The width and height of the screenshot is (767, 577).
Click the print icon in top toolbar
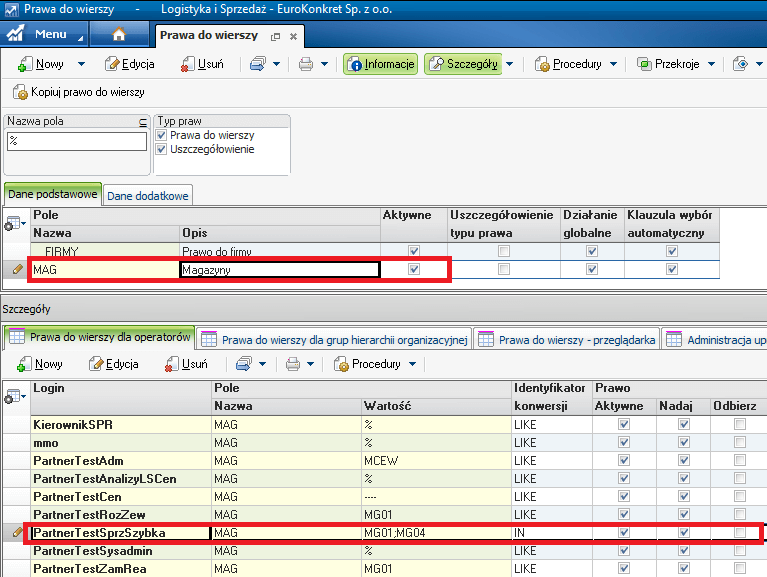[x=306, y=64]
